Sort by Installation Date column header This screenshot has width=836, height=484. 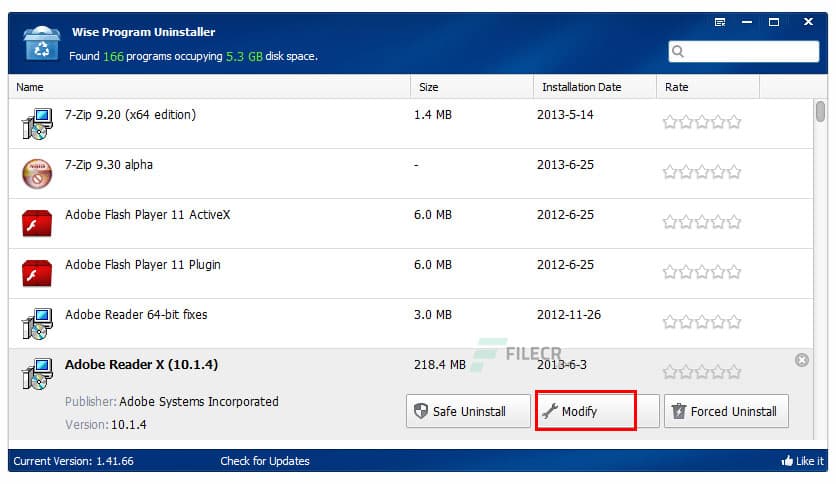[595, 87]
